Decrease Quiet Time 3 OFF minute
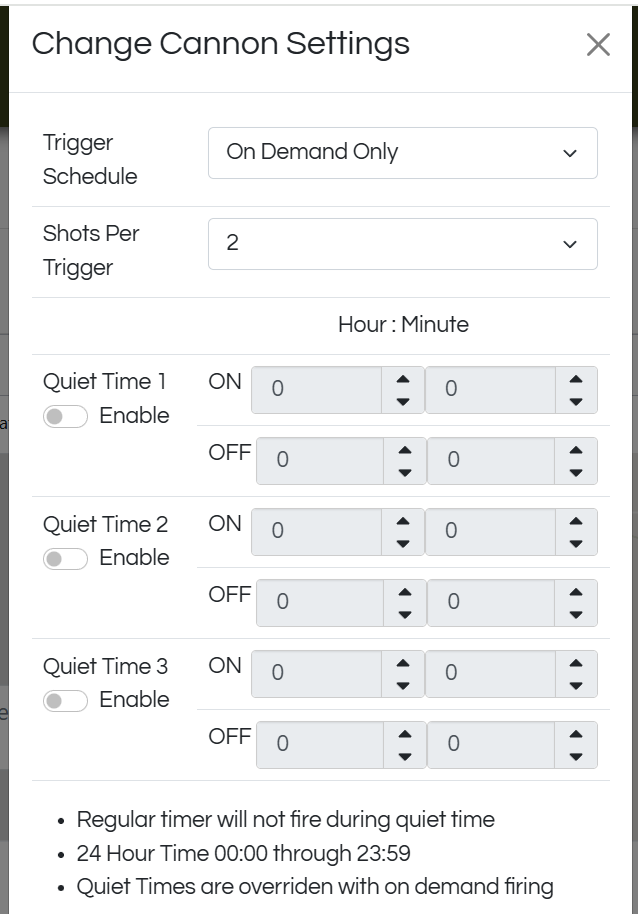The image size is (638, 914). (576, 756)
